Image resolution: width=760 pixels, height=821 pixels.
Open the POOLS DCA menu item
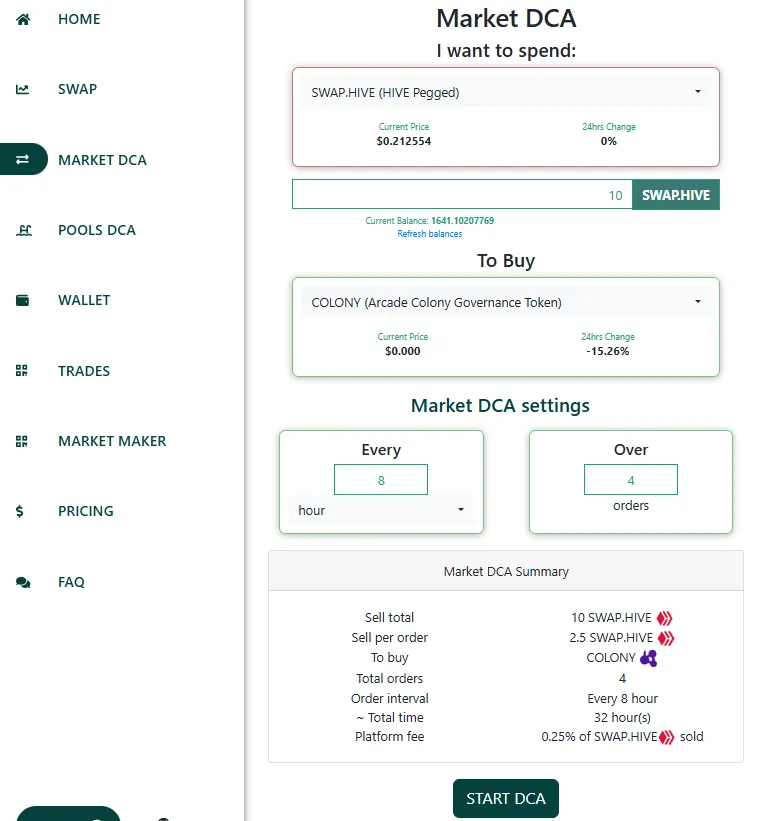coord(96,230)
